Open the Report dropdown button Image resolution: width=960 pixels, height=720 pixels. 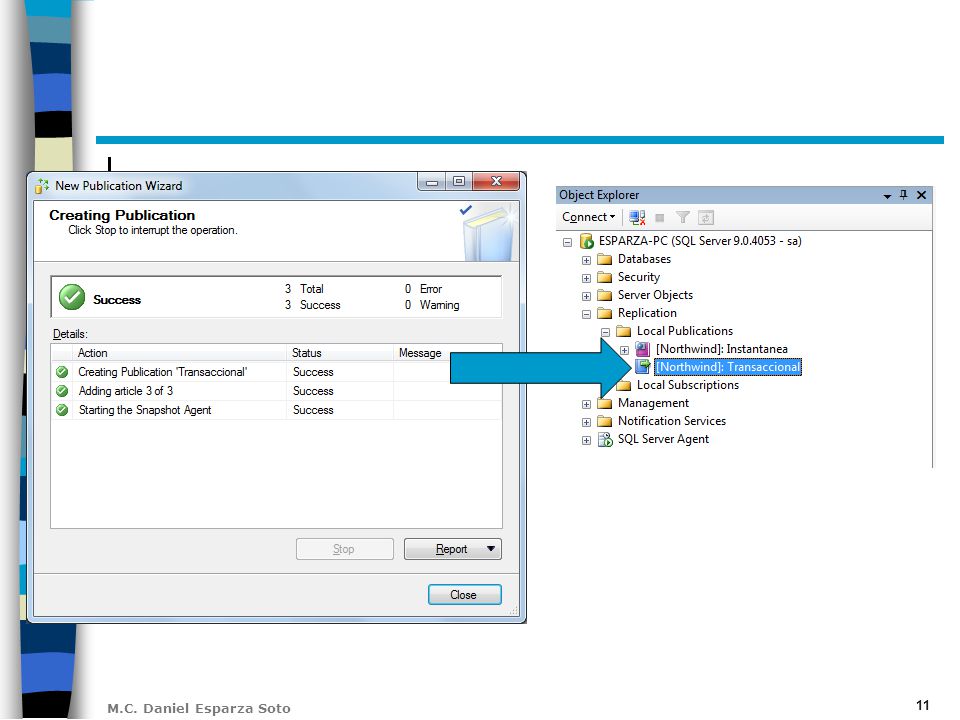[452, 549]
